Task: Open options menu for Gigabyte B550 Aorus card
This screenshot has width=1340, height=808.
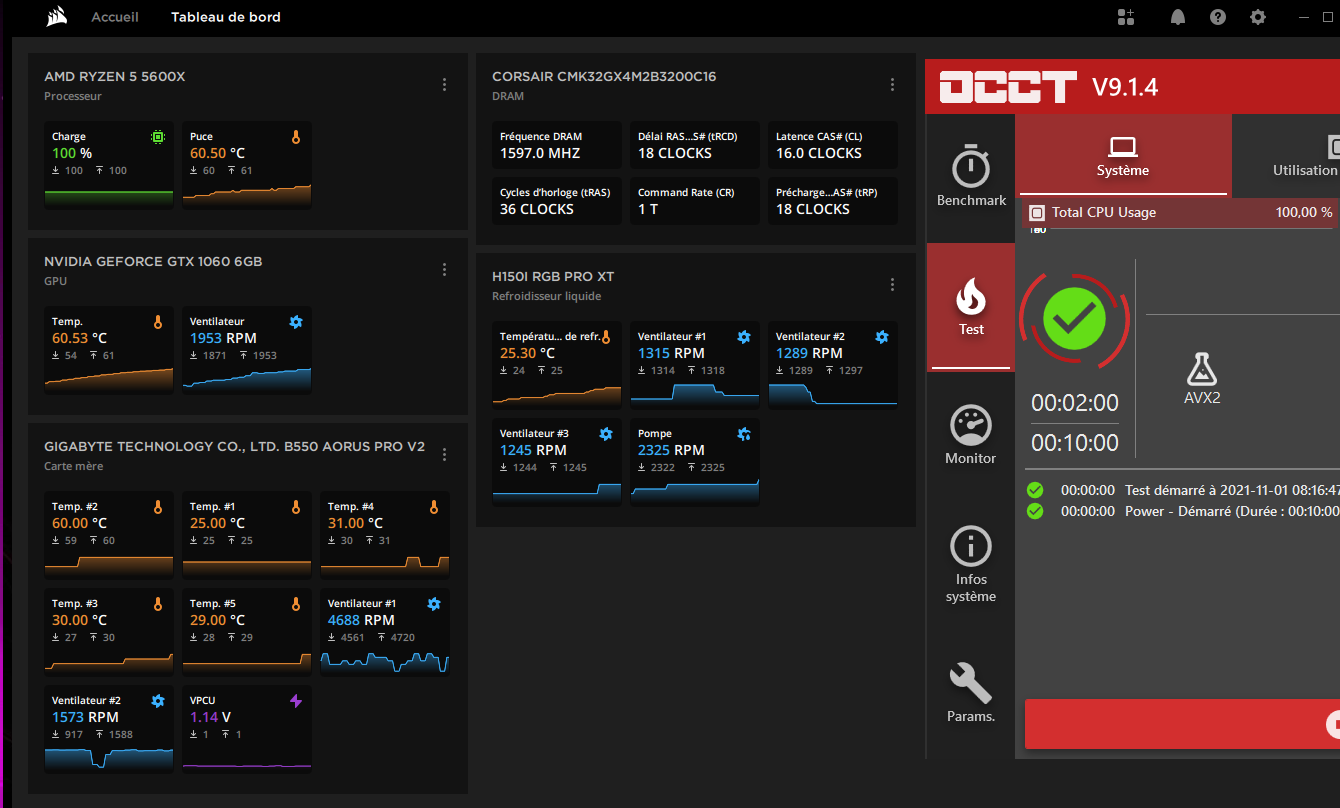Action: [x=445, y=455]
